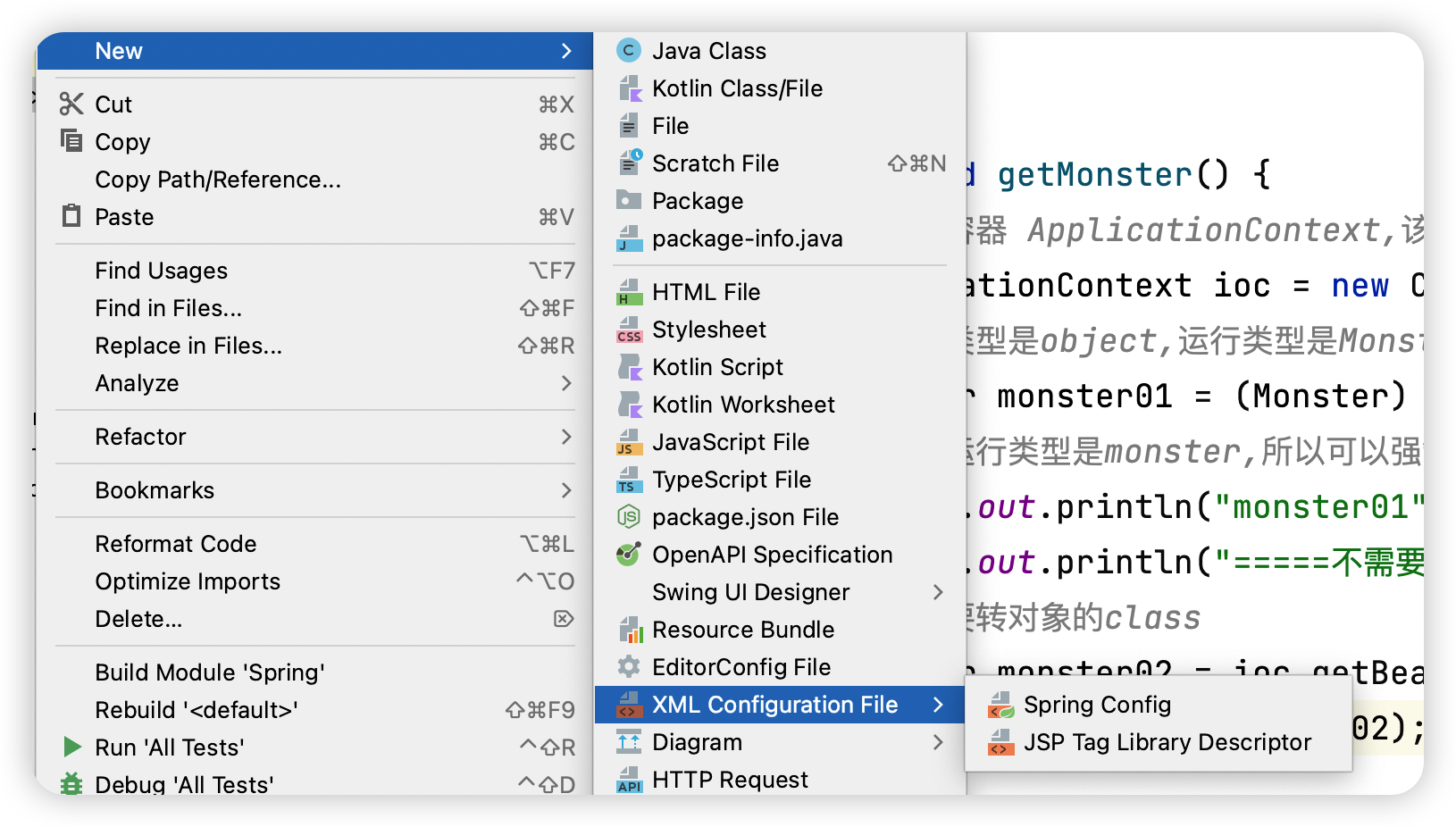The height and width of the screenshot is (827, 1456).
Task: Expand the Bookmarks submenu arrow
Action: tap(566, 490)
